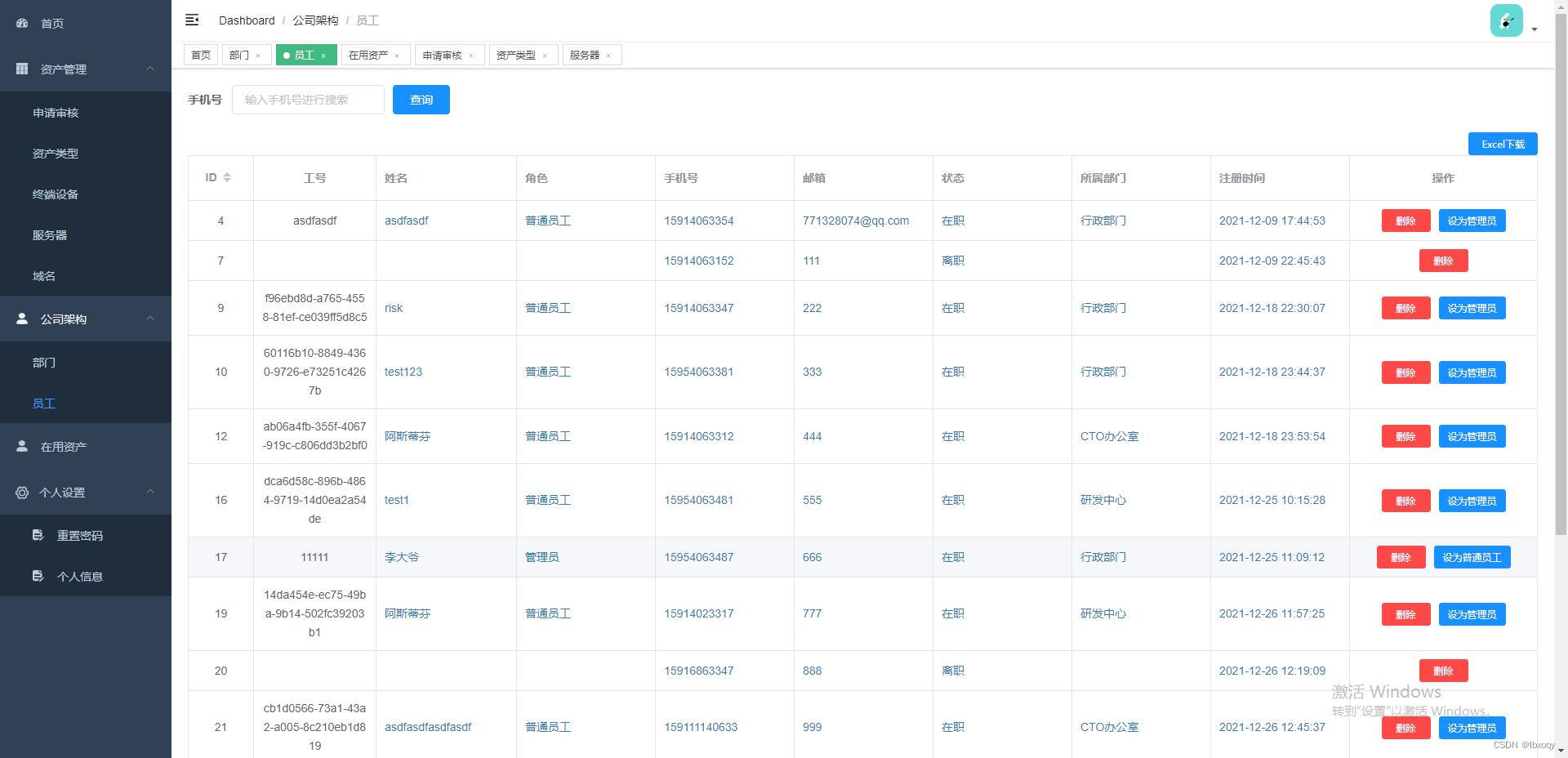The image size is (1568, 758).
Task: Delete the employee with ID 7
Action: [1443, 261]
